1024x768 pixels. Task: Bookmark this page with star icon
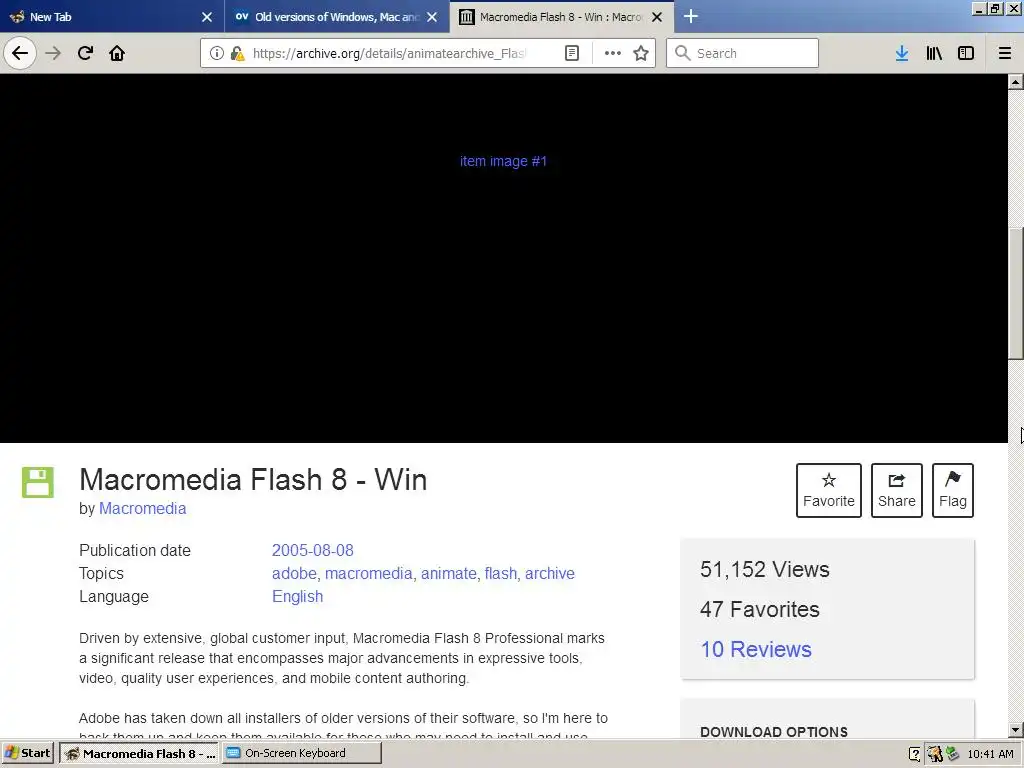[641, 53]
